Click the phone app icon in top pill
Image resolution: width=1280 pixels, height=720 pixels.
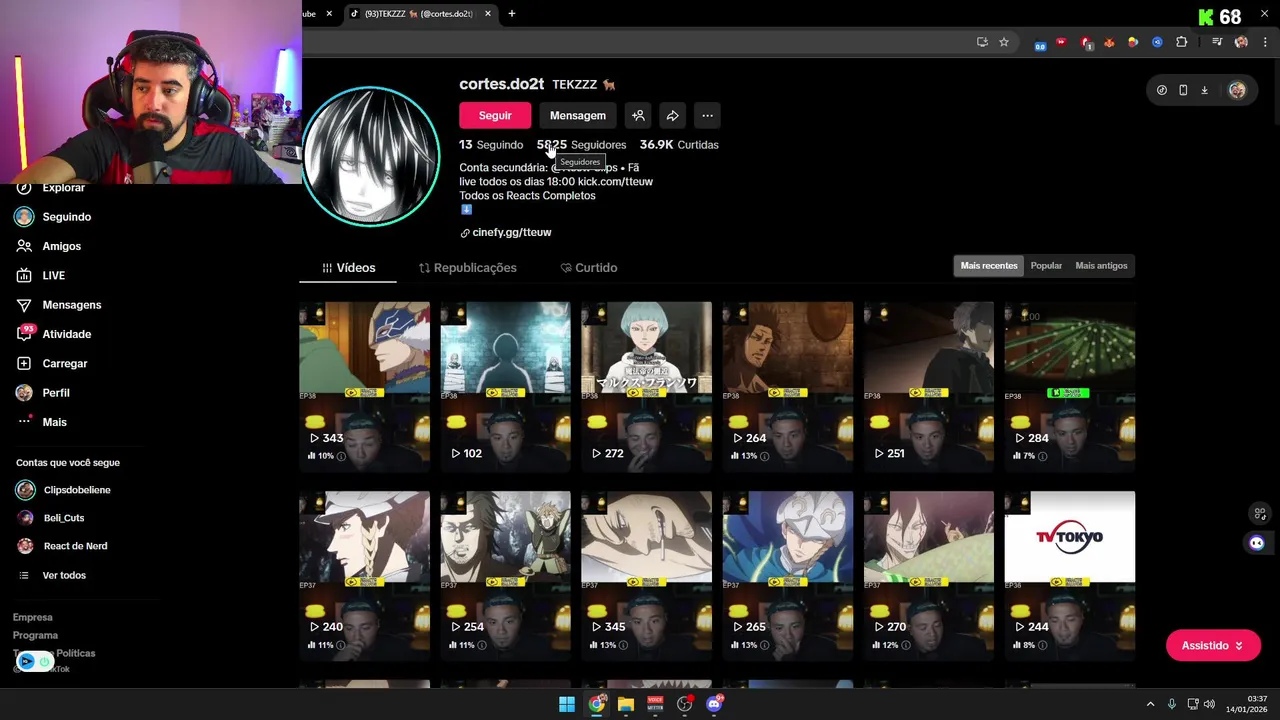[1183, 90]
